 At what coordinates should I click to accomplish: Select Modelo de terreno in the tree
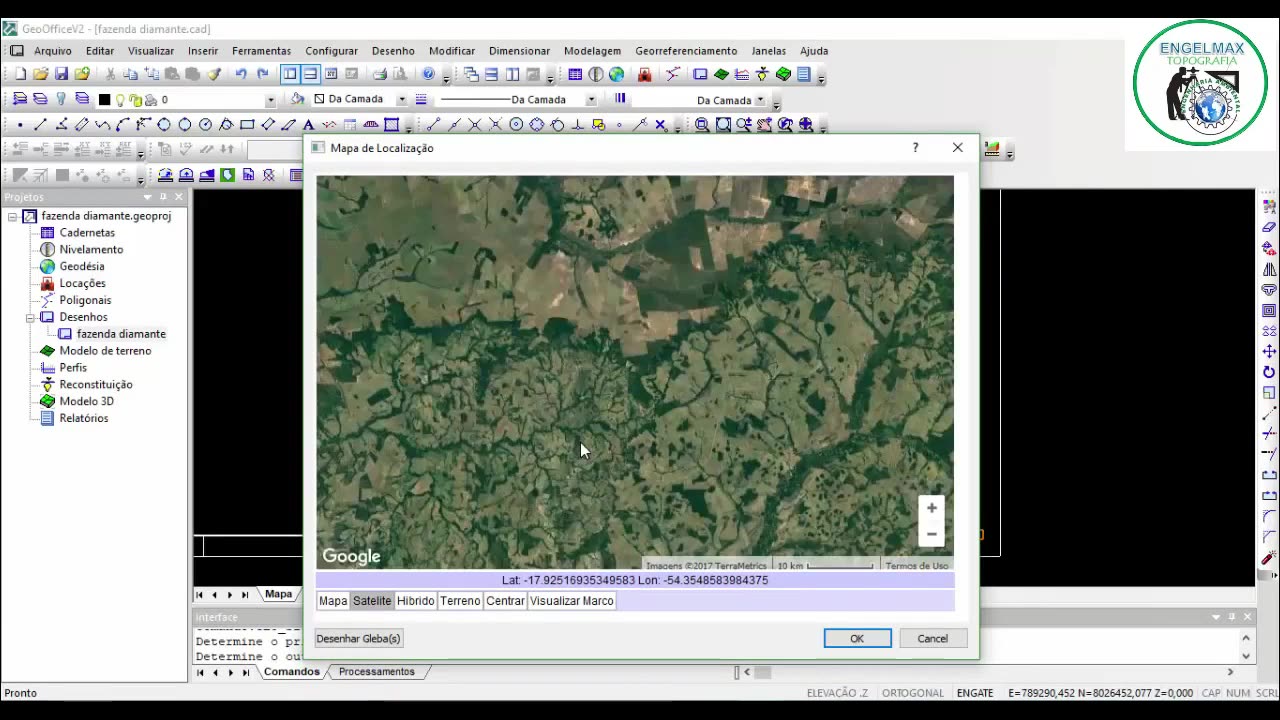(x=105, y=351)
